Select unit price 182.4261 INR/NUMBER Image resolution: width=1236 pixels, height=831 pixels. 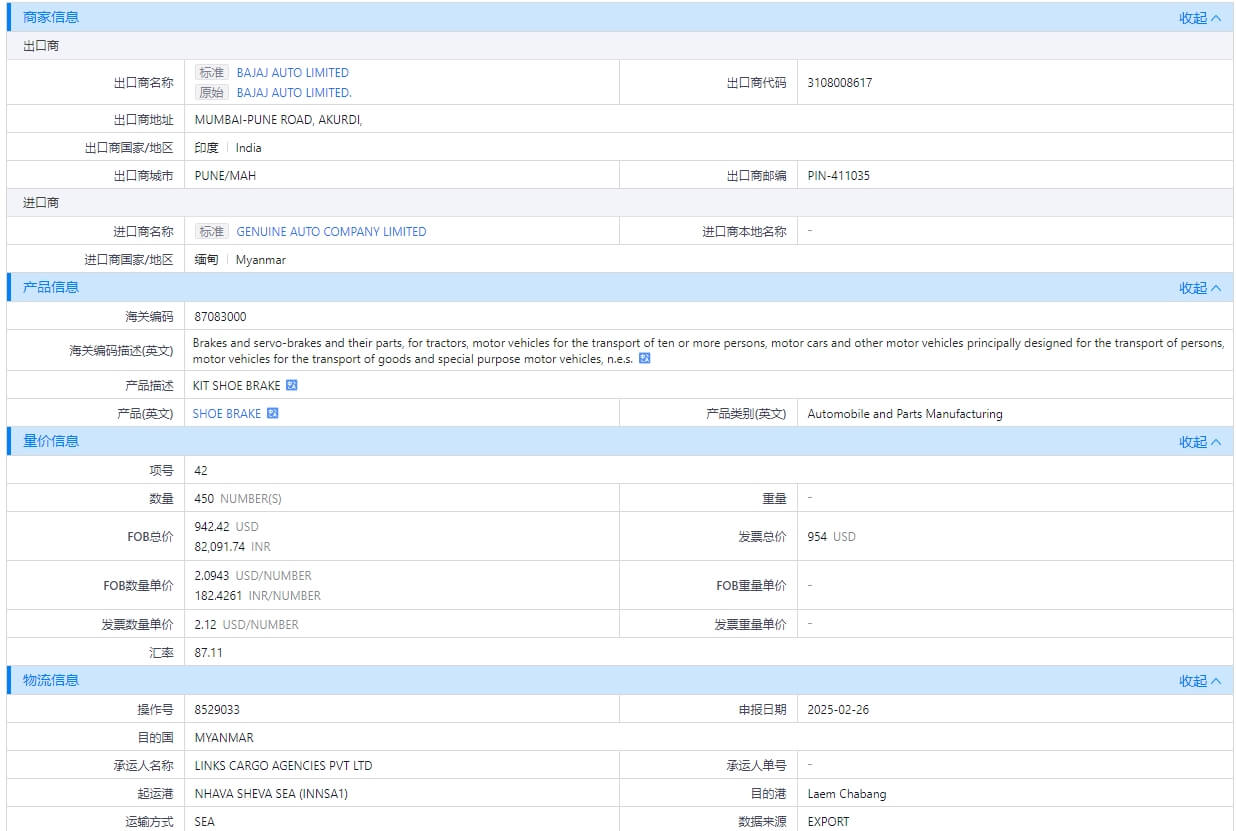258,596
